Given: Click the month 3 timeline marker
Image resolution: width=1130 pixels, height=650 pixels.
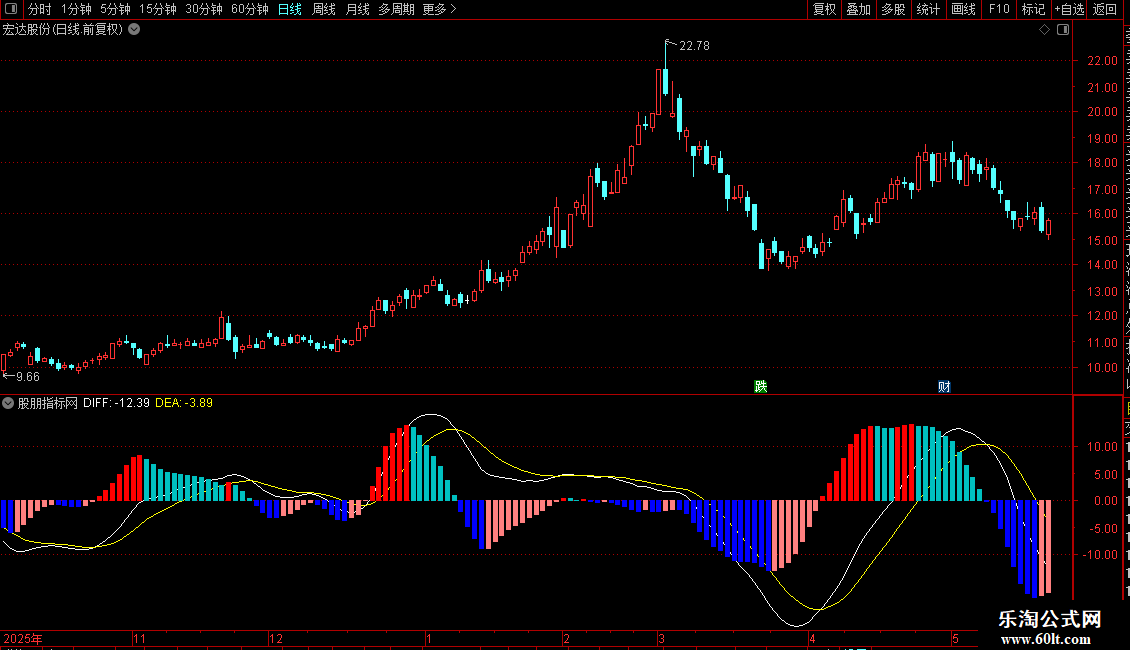Looking at the screenshot, I should 661,638.
